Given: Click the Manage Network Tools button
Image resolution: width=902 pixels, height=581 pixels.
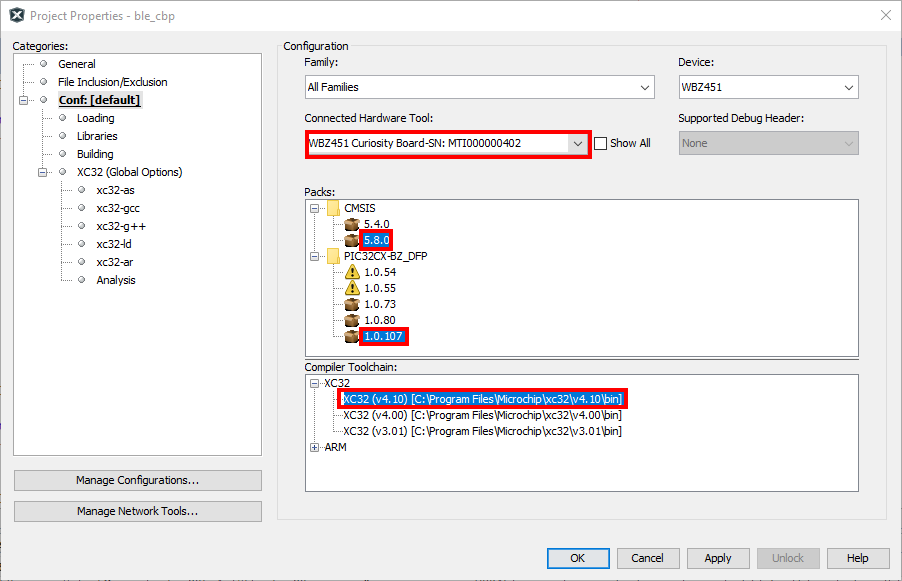Looking at the screenshot, I should click(x=137, y=511).
